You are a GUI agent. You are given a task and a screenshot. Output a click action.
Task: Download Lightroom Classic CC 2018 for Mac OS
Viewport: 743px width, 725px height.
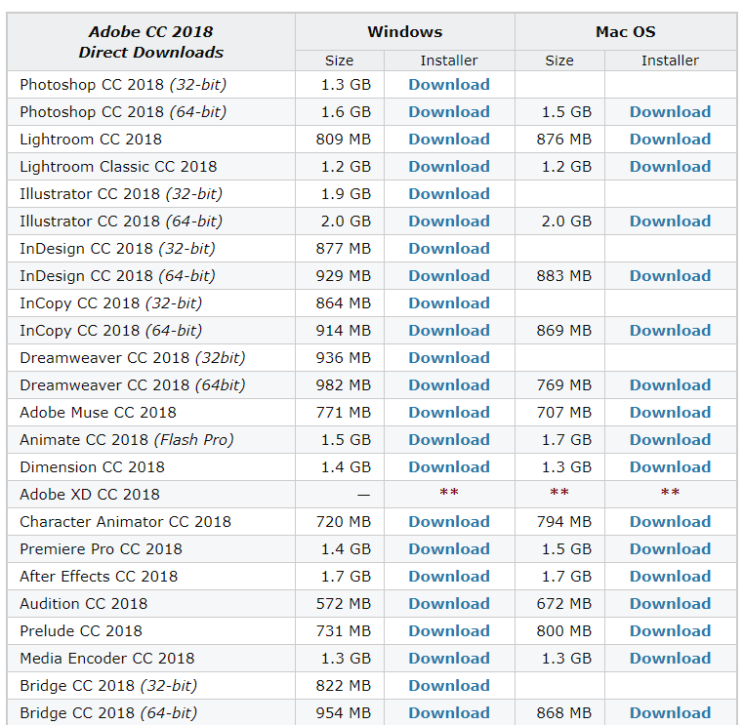(670, 166)
